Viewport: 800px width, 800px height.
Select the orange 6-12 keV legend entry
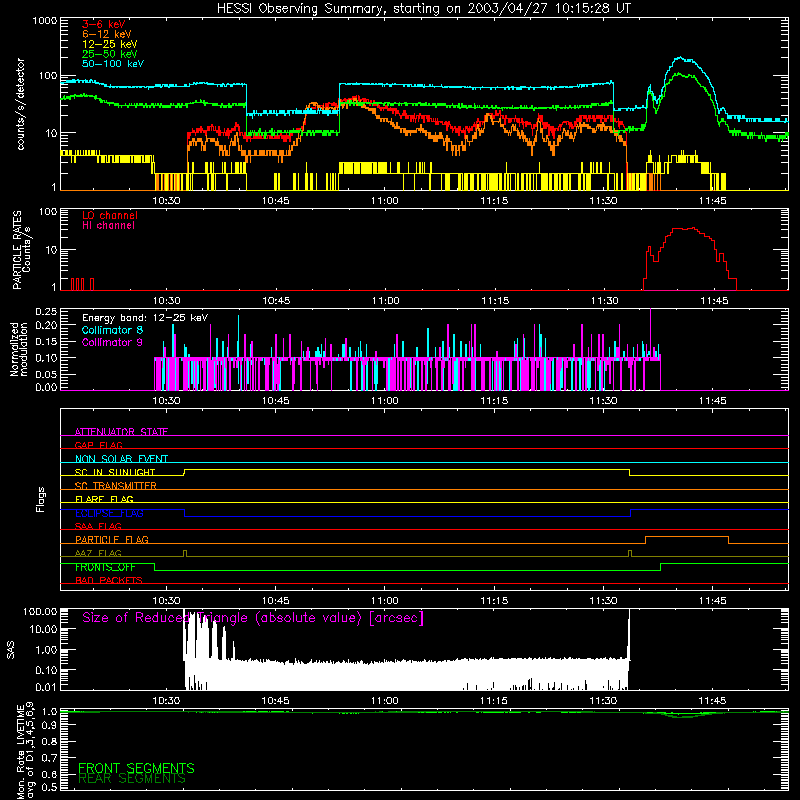(107, 34)
